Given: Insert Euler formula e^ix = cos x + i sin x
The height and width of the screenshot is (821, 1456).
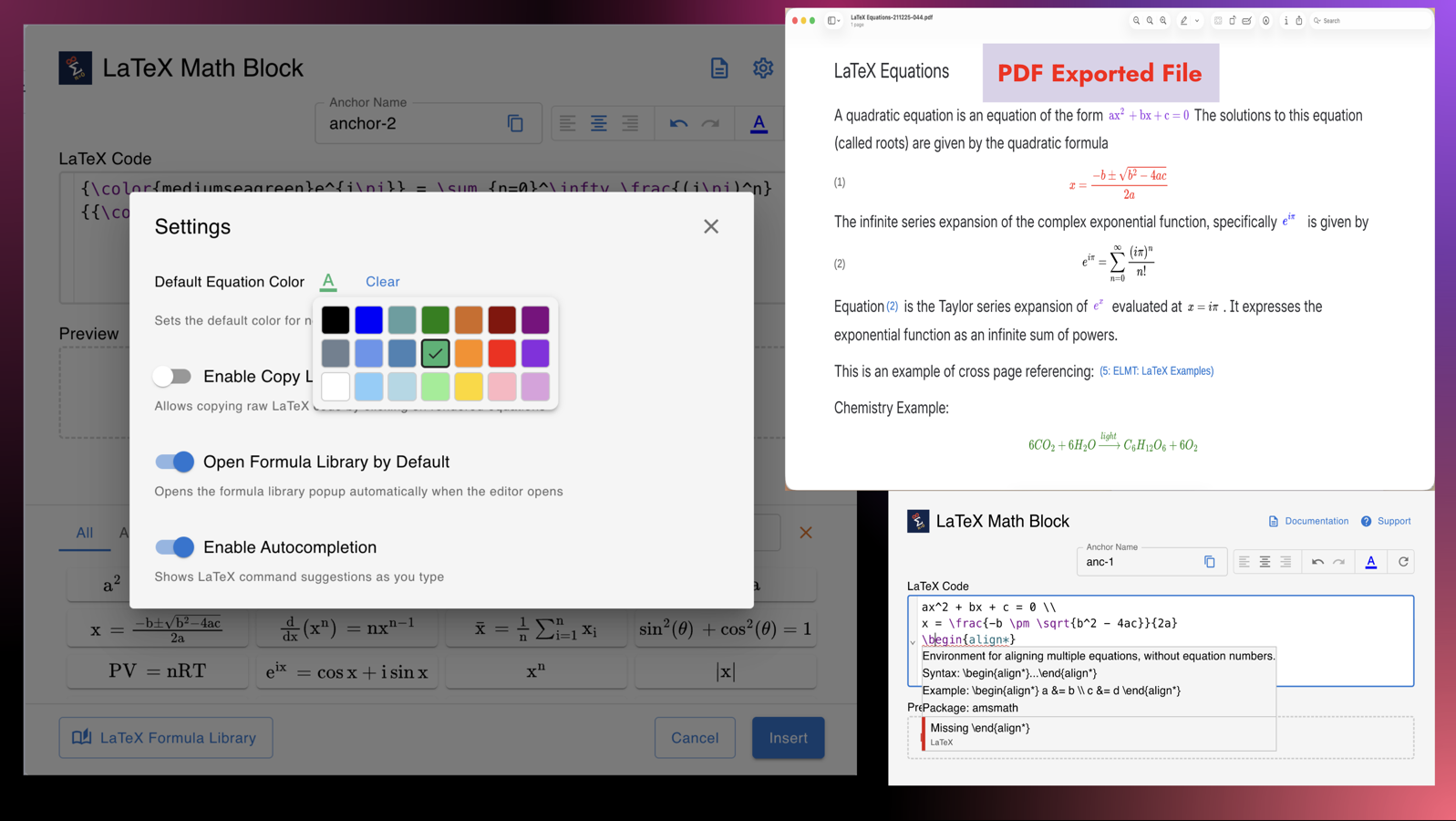Looking at the screenshot, I should point(347,671).
